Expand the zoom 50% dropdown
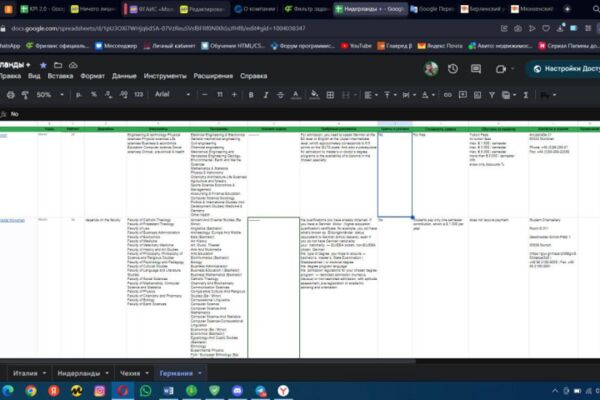 [x=50, y=95]
